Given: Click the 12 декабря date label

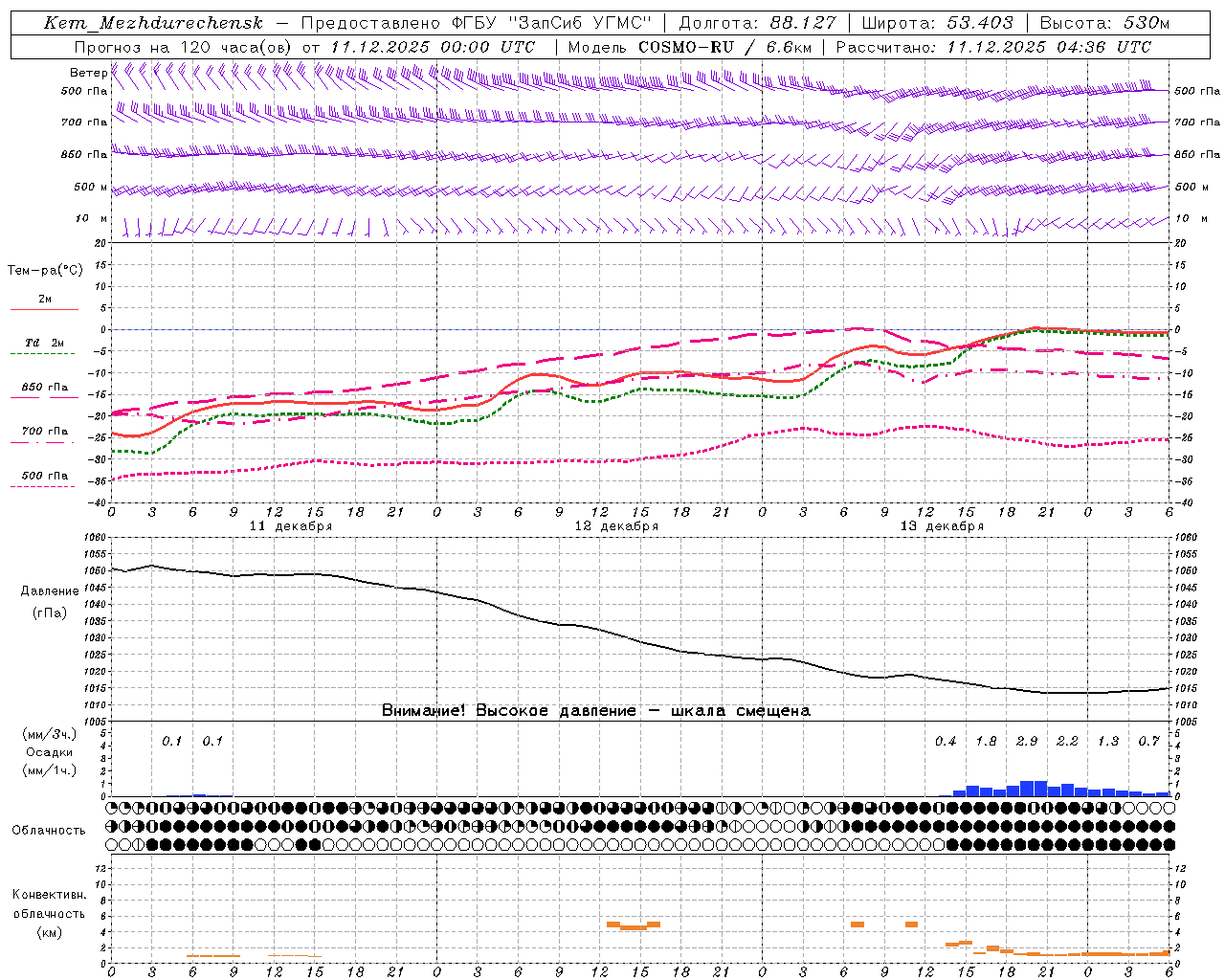Looking at the screenshot, I should click(616, 526).
